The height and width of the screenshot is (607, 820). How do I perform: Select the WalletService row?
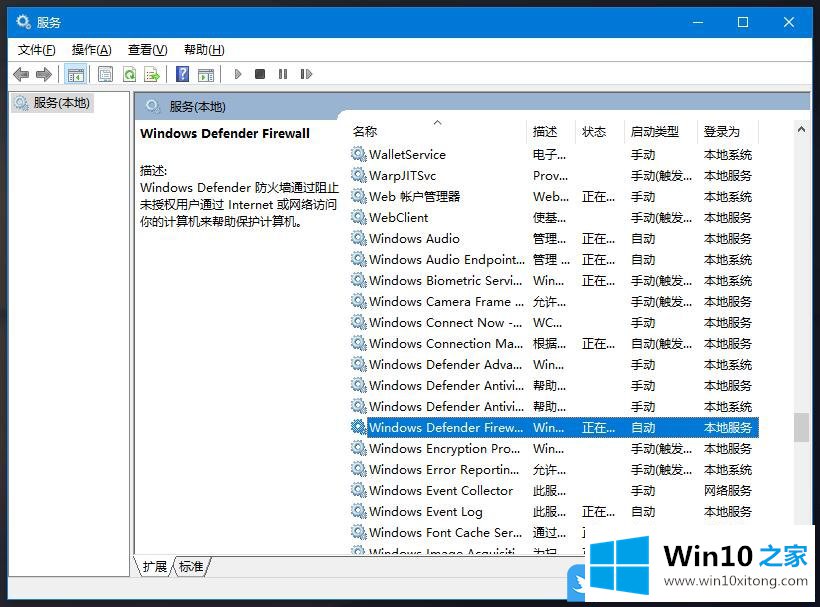[554, 154]
